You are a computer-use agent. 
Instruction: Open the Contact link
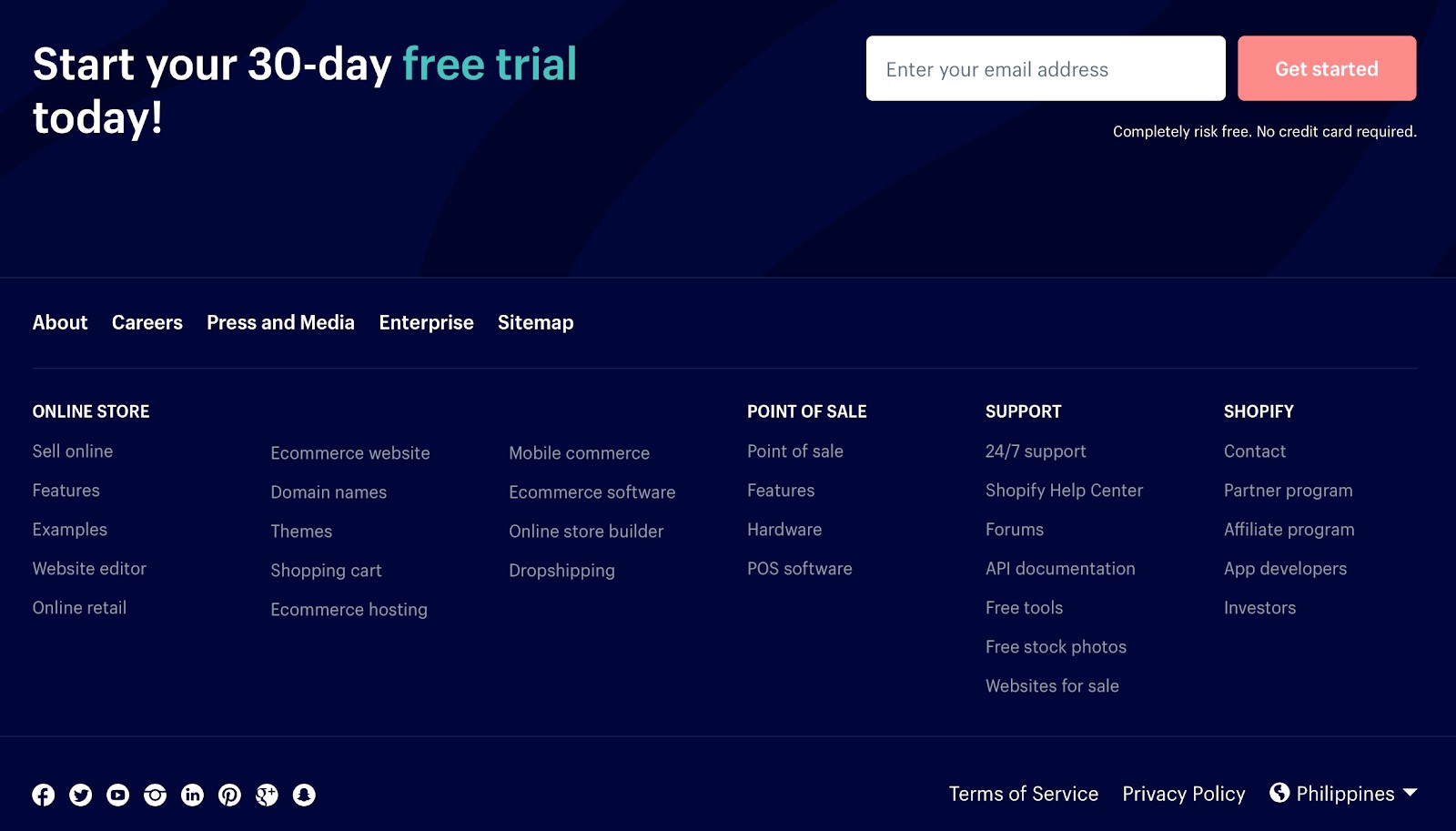[x=1255, y=451]
